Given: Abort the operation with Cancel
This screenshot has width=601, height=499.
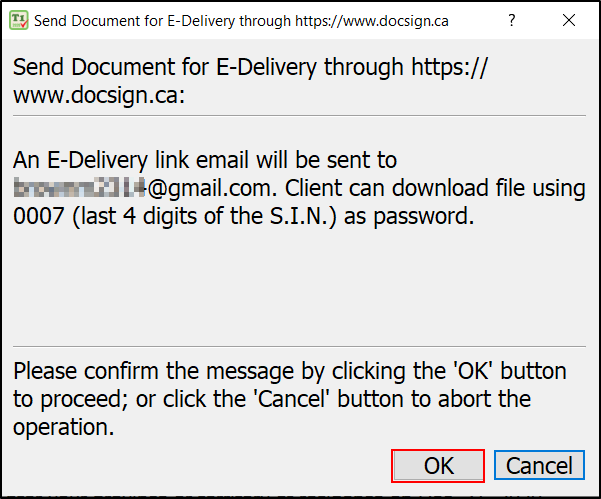Looking at the screenshot, I should pos(539,466).
